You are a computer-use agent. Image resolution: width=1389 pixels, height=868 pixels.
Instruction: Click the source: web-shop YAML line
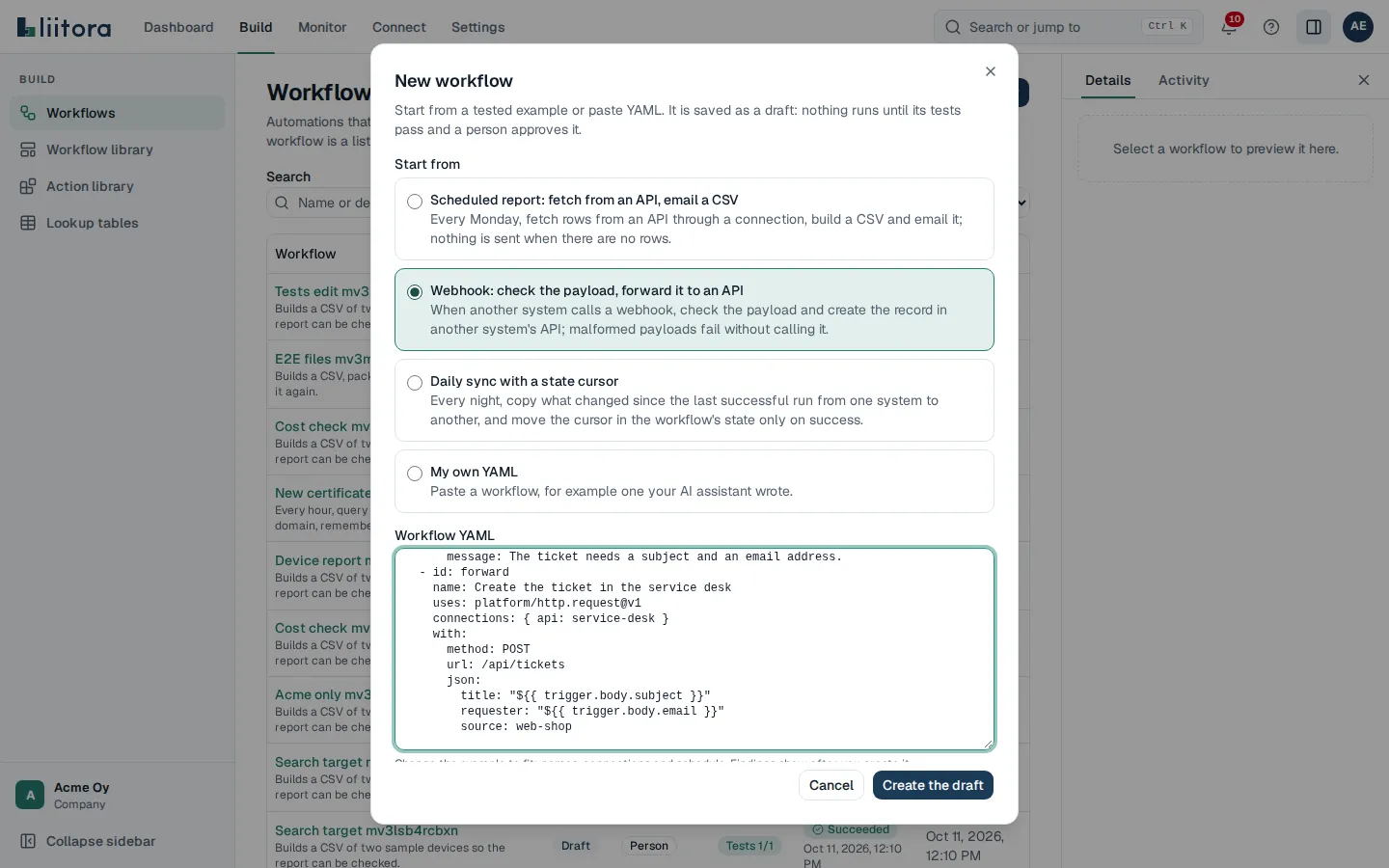coord(516,726)
